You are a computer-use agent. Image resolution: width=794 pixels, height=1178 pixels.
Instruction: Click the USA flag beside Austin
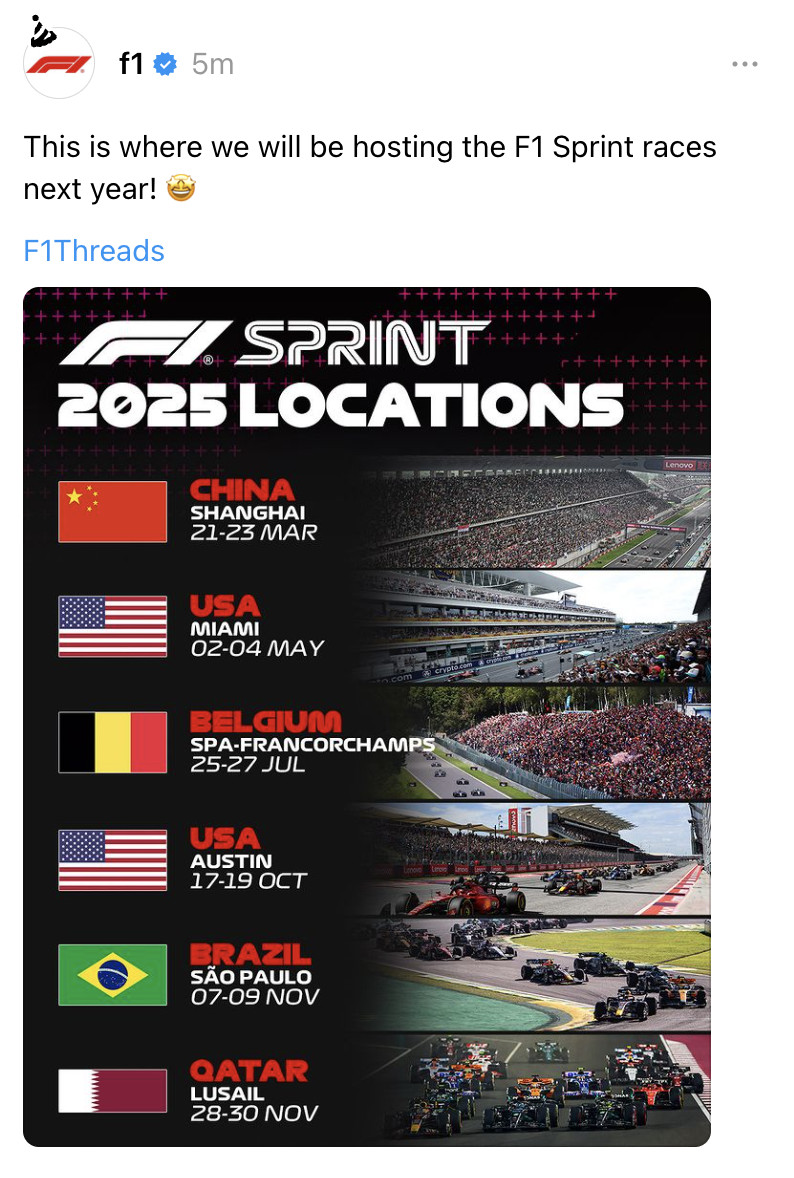[x=113, y=860]
